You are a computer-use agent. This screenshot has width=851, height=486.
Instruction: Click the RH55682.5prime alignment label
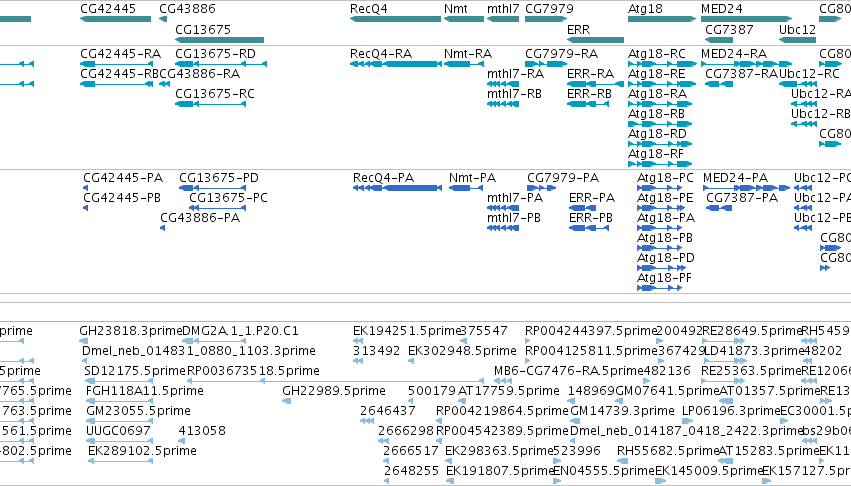click(x=668, y=451)
